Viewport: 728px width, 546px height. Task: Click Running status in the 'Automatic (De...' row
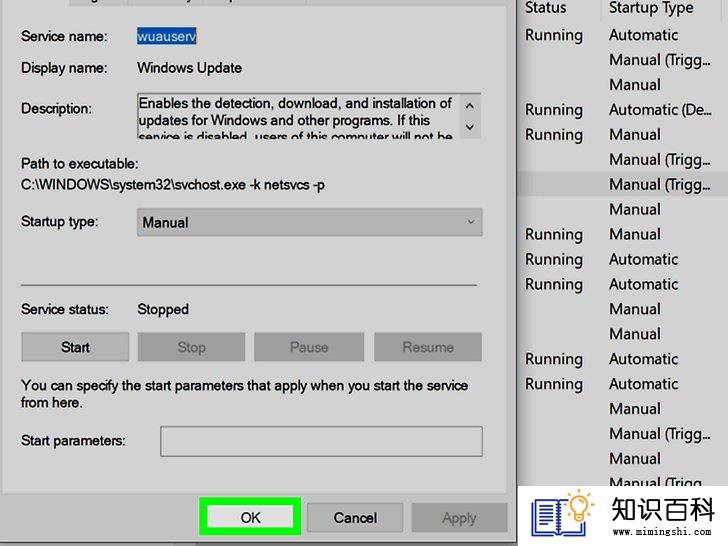coord(554,110)
